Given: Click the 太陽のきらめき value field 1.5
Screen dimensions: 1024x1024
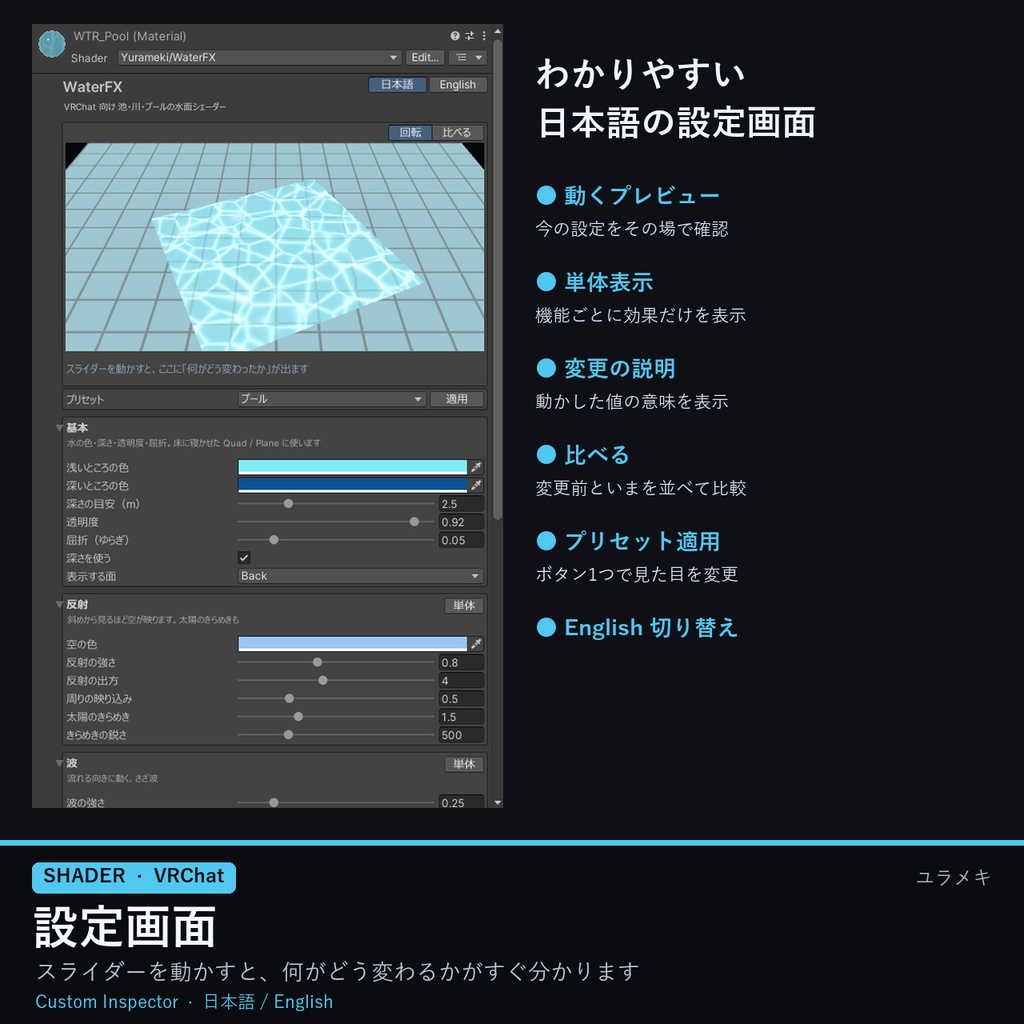Looking at the screenshot, I should point(461,716).
